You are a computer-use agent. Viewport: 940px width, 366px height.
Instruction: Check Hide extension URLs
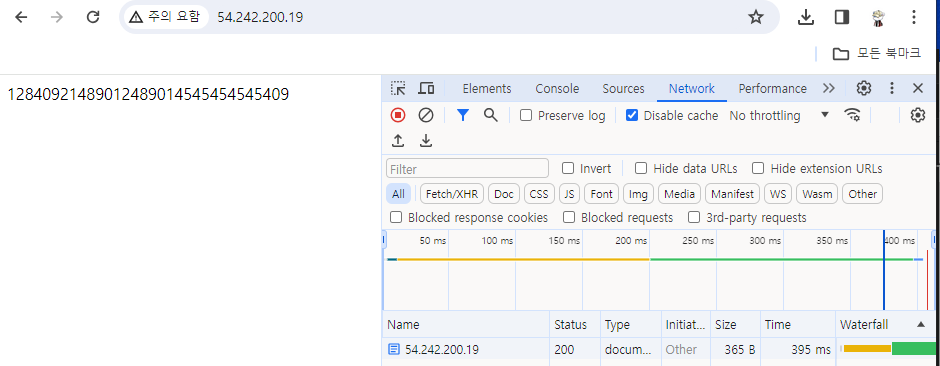tap(758, 168)
